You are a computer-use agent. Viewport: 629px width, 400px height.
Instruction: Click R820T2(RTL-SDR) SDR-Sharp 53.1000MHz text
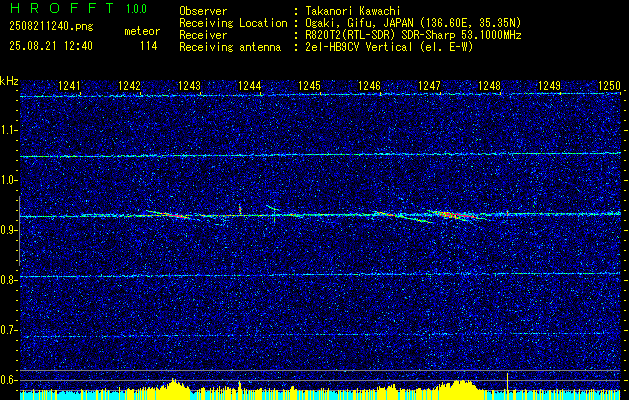tap(413, 35)
